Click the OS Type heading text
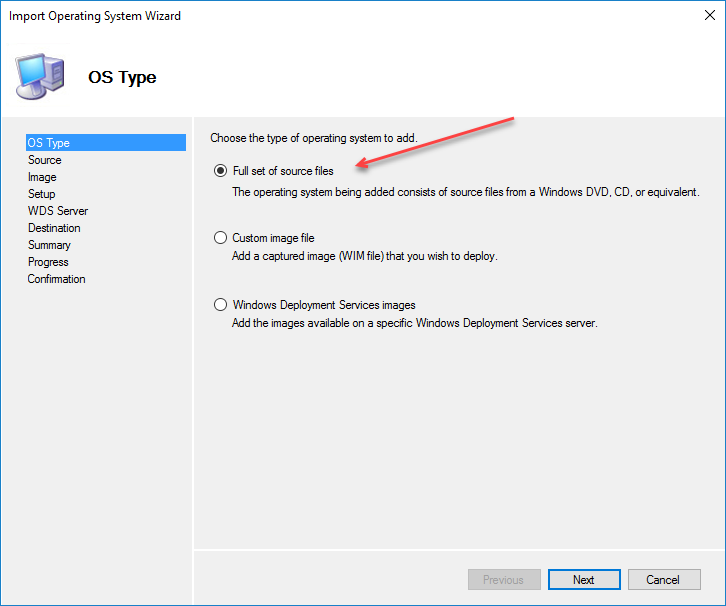 (122, 77)
